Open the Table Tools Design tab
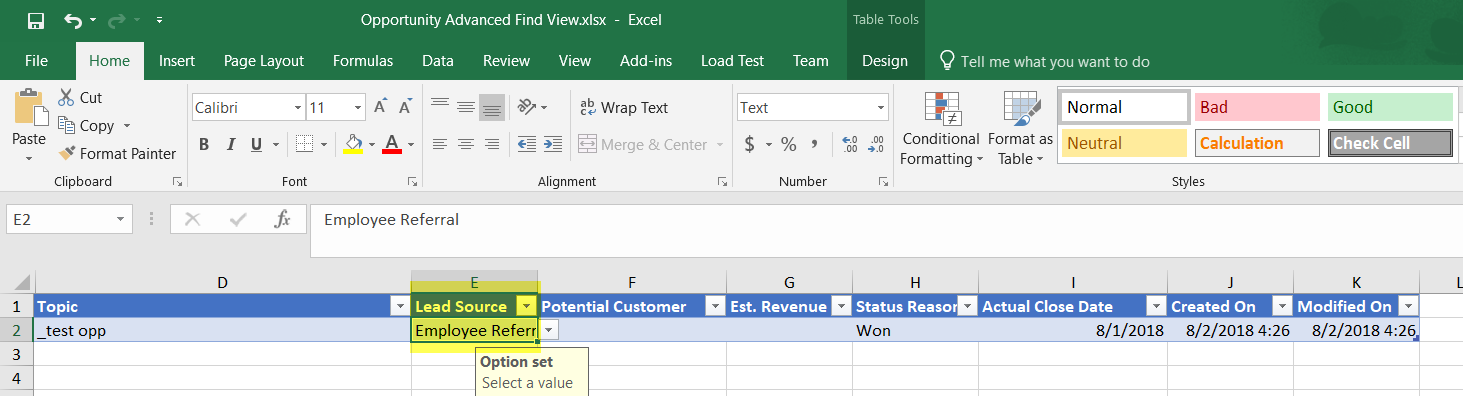 885,61
